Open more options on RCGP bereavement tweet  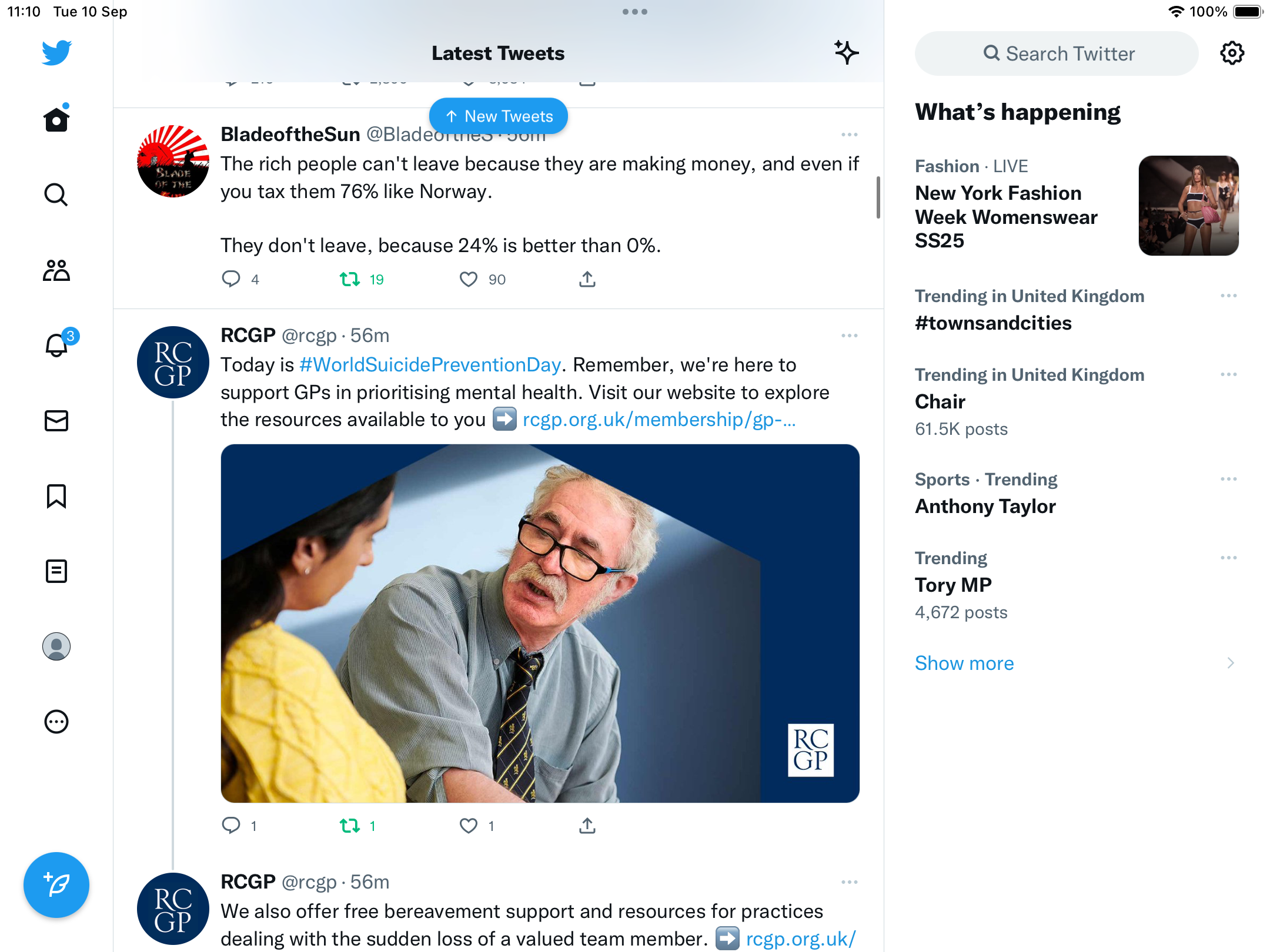coord(850,882)
